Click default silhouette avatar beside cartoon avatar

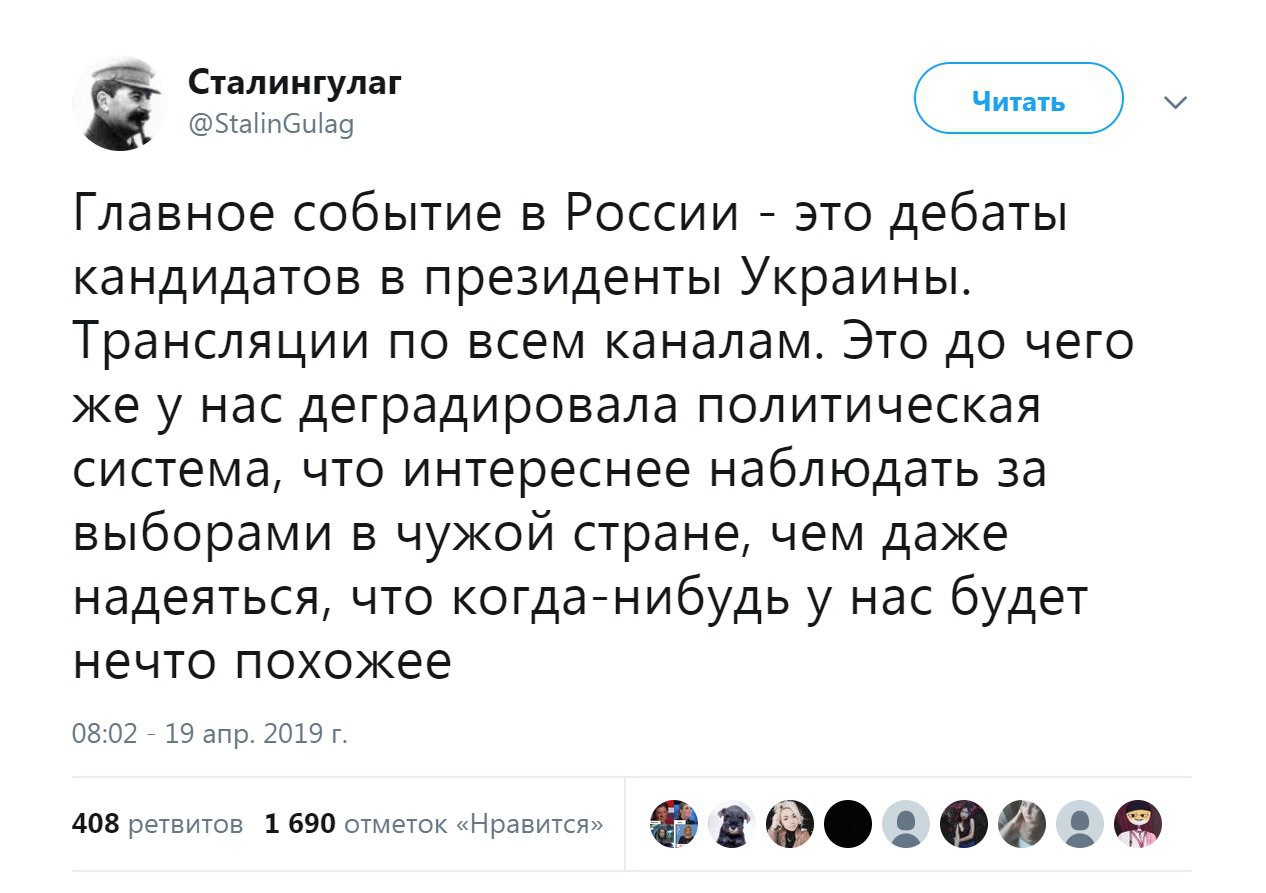tap(1079, 824)
